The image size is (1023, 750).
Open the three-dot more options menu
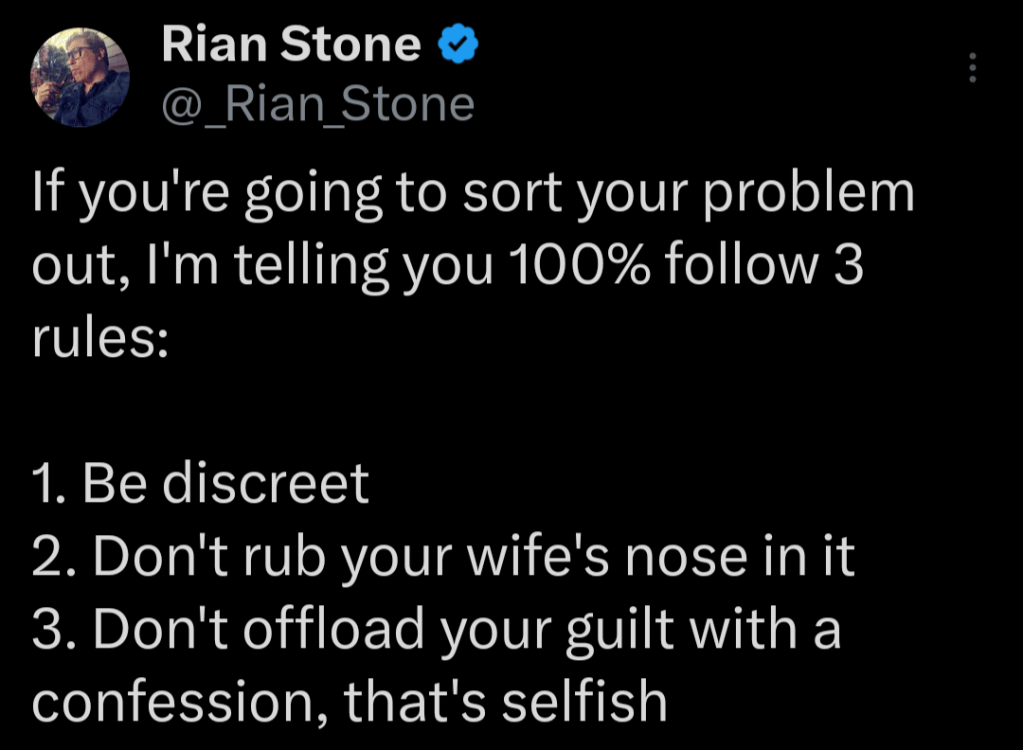pyautogui.click(x=972, y=68)
